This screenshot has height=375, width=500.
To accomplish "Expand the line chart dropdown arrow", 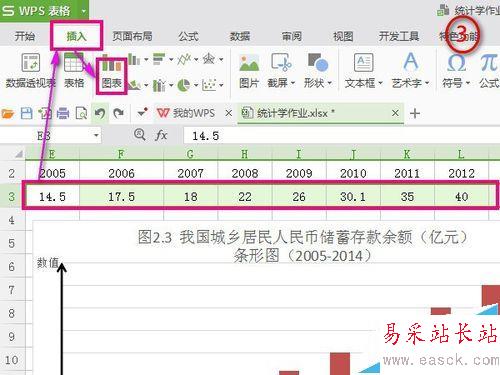I will point(196,60).
